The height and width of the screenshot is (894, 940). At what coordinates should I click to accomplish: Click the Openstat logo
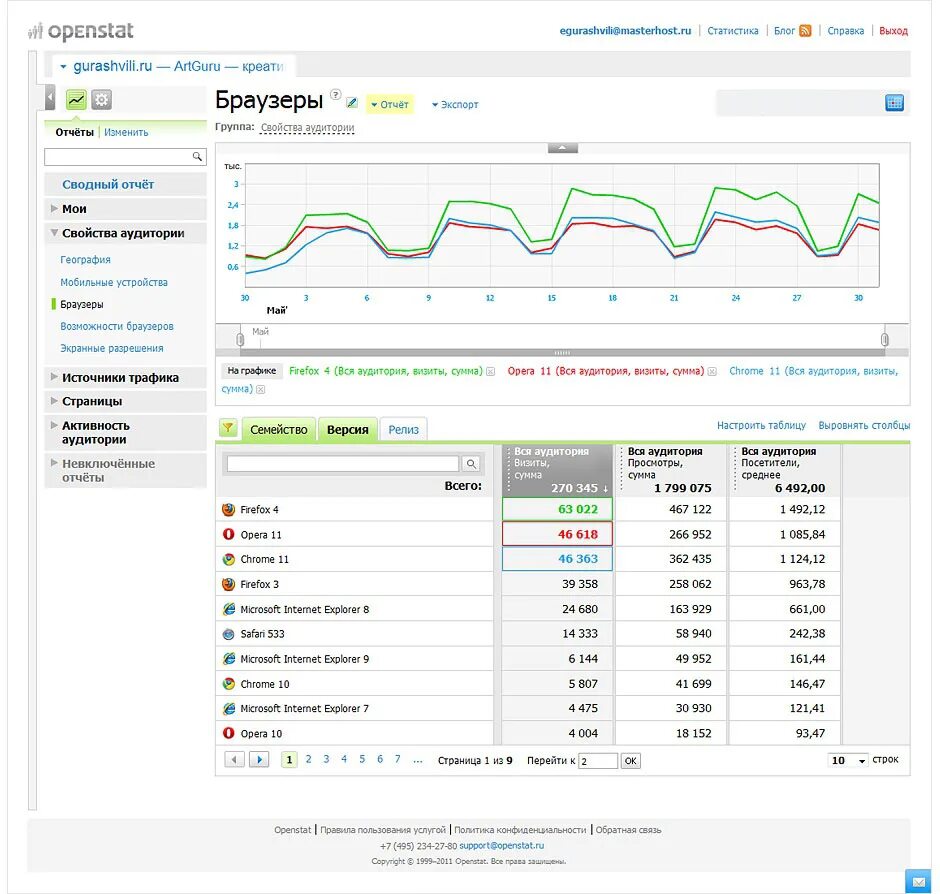tap(81, 31)
